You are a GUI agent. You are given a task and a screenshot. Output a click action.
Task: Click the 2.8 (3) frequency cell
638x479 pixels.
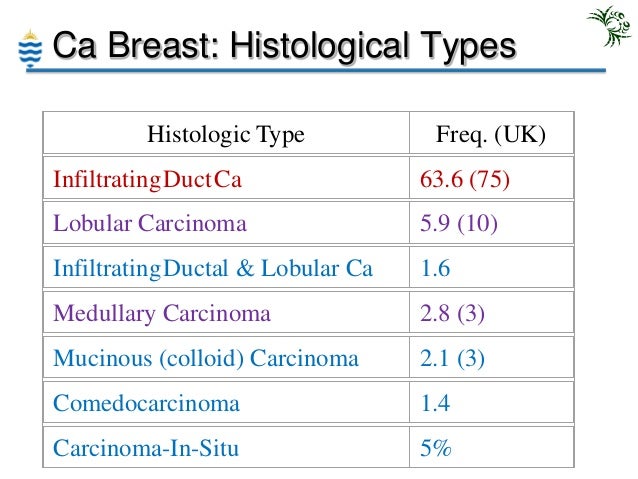pyautogui.click(x=453, y=313)
